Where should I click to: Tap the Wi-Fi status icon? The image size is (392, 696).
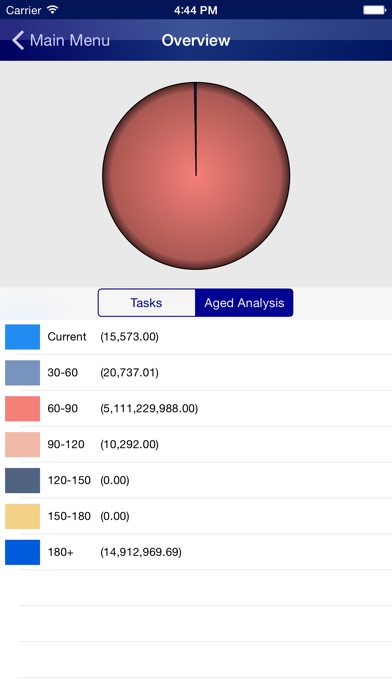point(53,9)
